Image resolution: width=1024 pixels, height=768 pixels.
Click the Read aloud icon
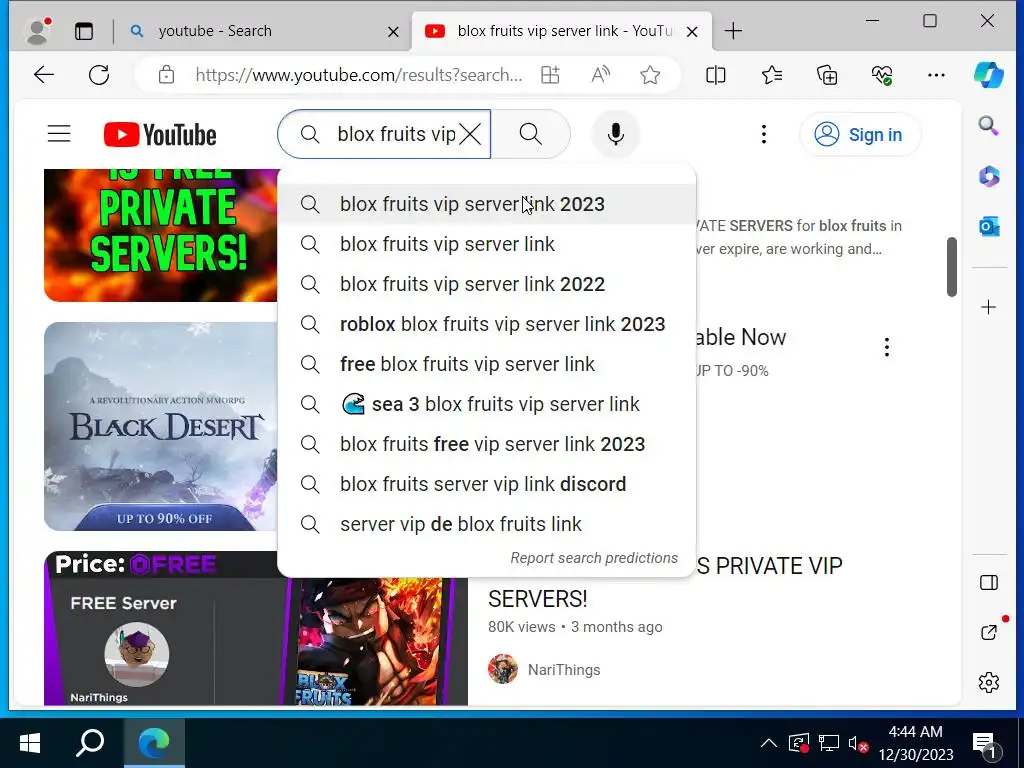[600, 75]
